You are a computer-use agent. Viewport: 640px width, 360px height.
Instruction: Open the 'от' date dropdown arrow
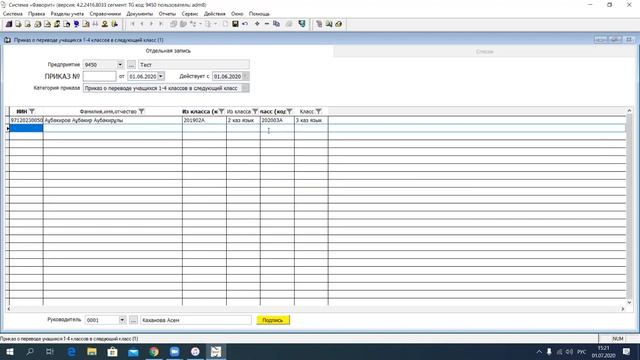[161, 76]
